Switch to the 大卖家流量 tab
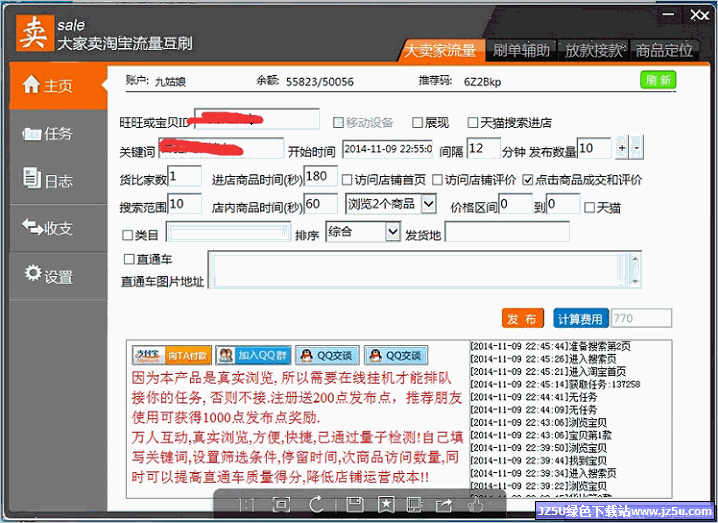The width and height of the screenshot is (718, 523). [x=441, y=50]
